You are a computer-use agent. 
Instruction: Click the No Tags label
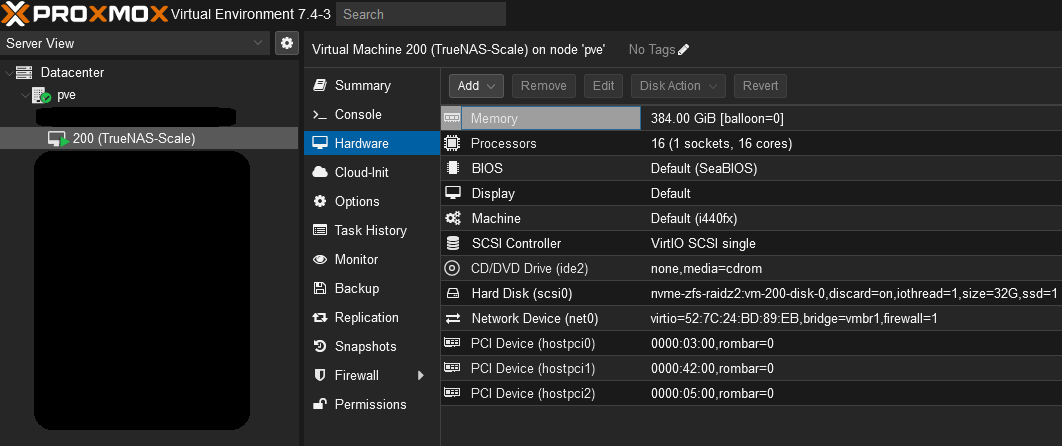652,49
